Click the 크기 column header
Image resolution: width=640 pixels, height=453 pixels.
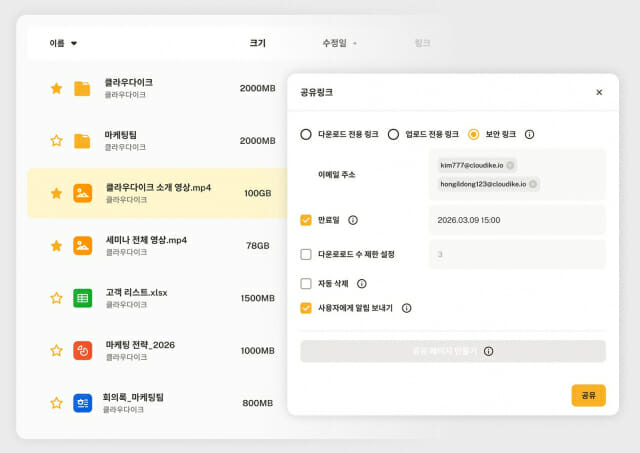pos(258,43)
